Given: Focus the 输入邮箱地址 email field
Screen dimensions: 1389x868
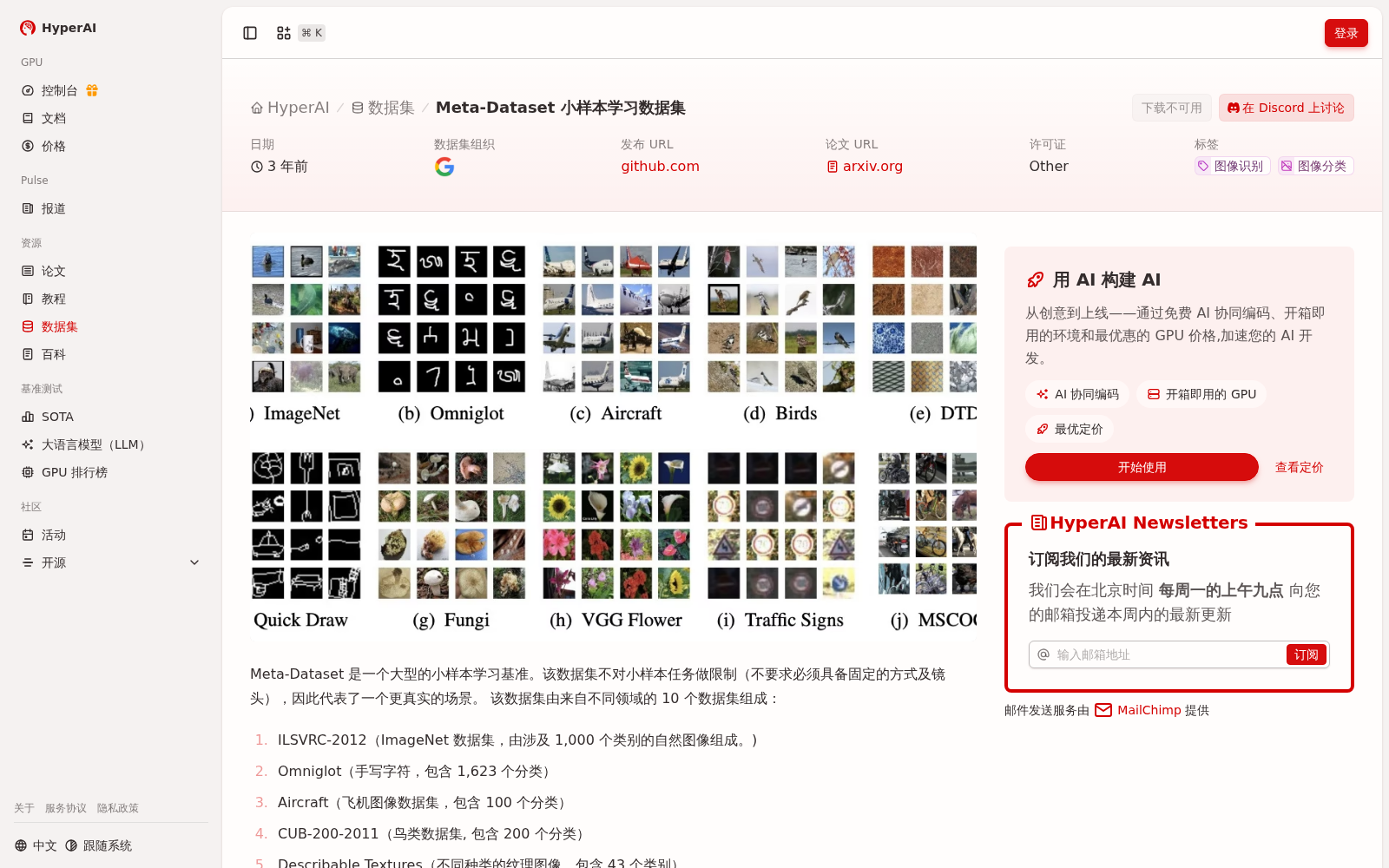Looking at the screenshot, I should click(1168, 654).
